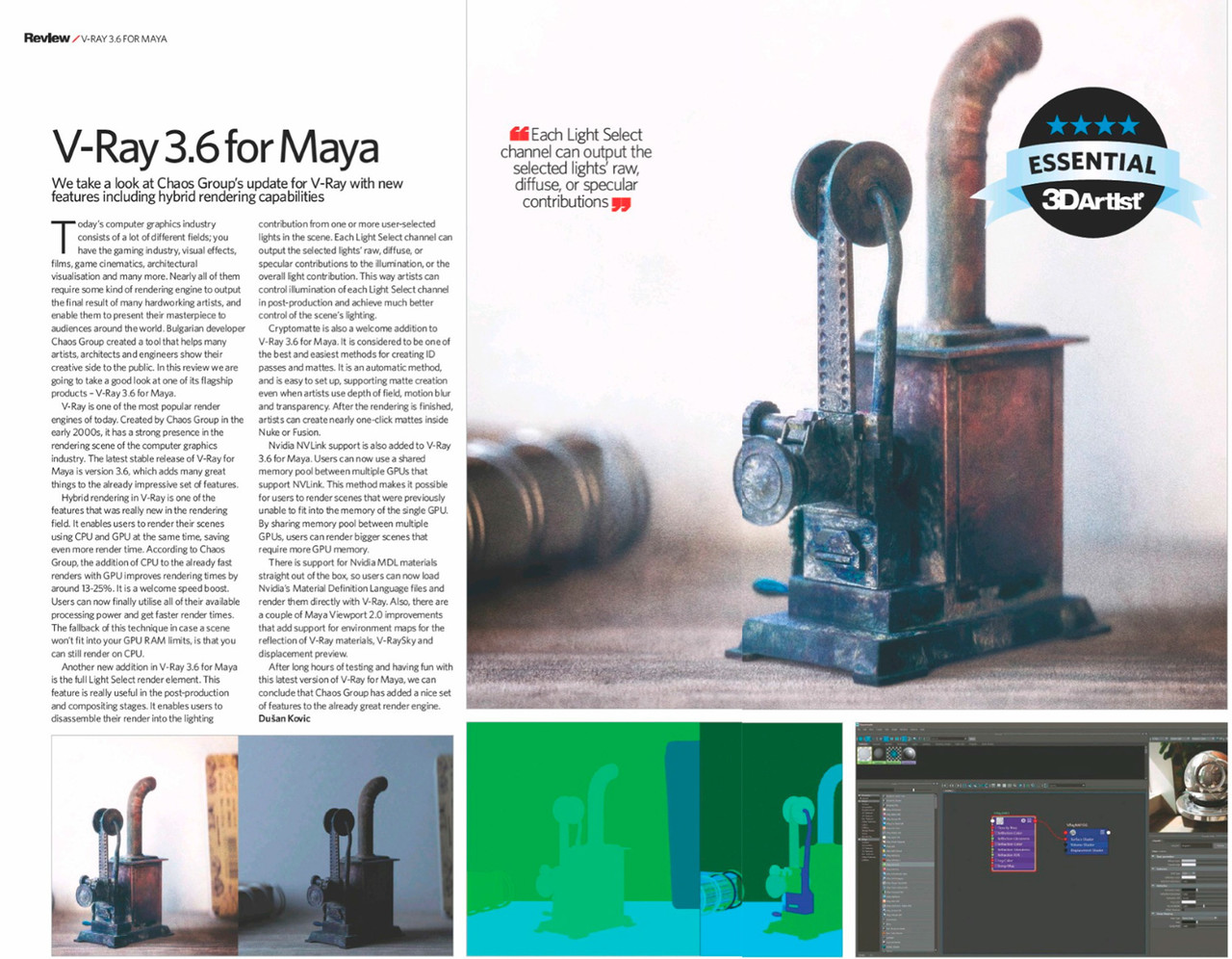Click the warm-lit projector render on the left

tap(144, 844)
